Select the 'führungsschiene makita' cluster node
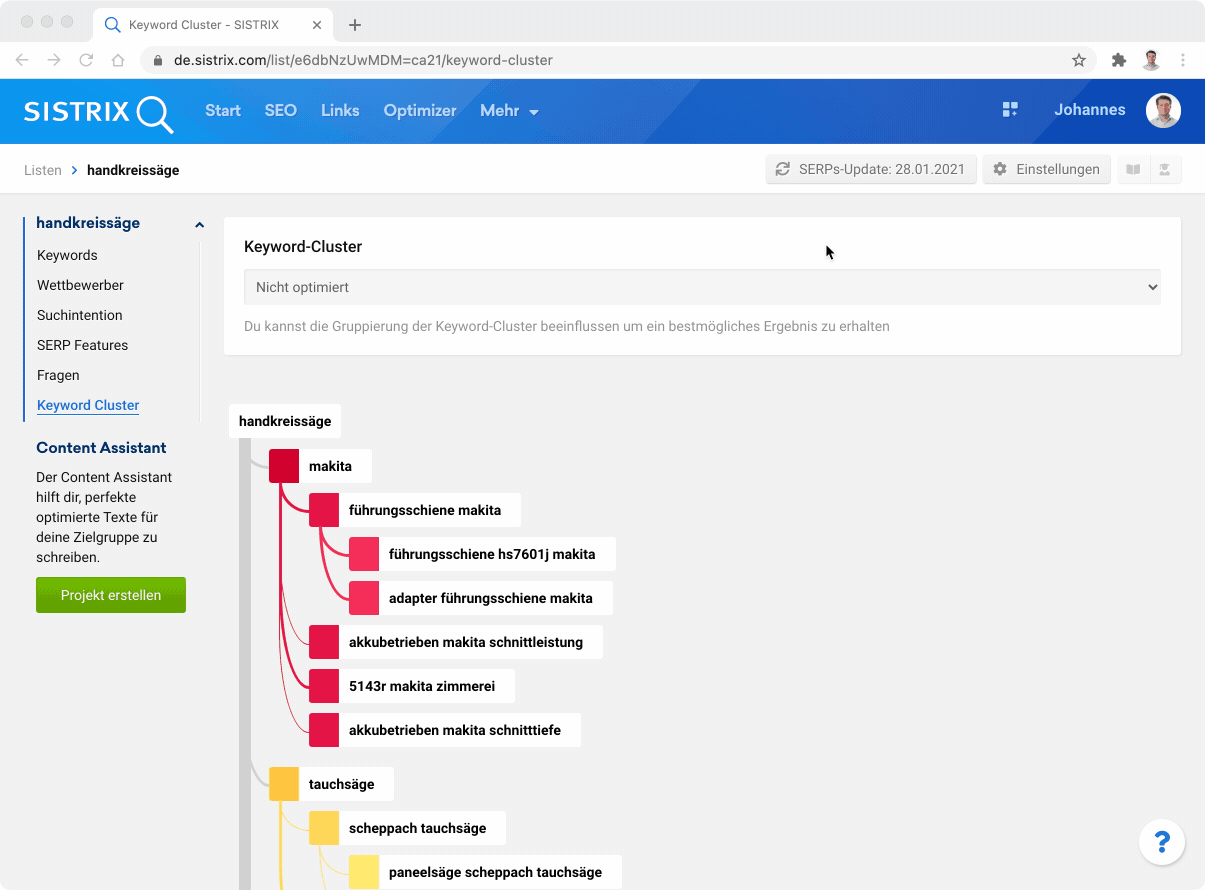The width and height of the screenshot is (1205, 890). 425,510
